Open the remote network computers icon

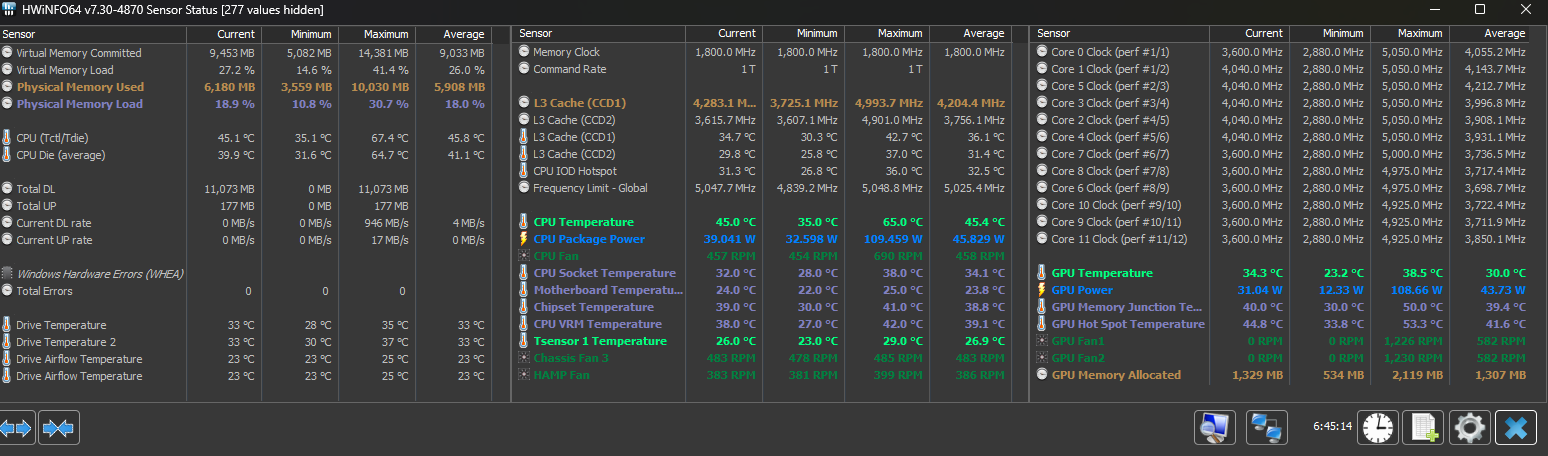[x=1266, y=428]
